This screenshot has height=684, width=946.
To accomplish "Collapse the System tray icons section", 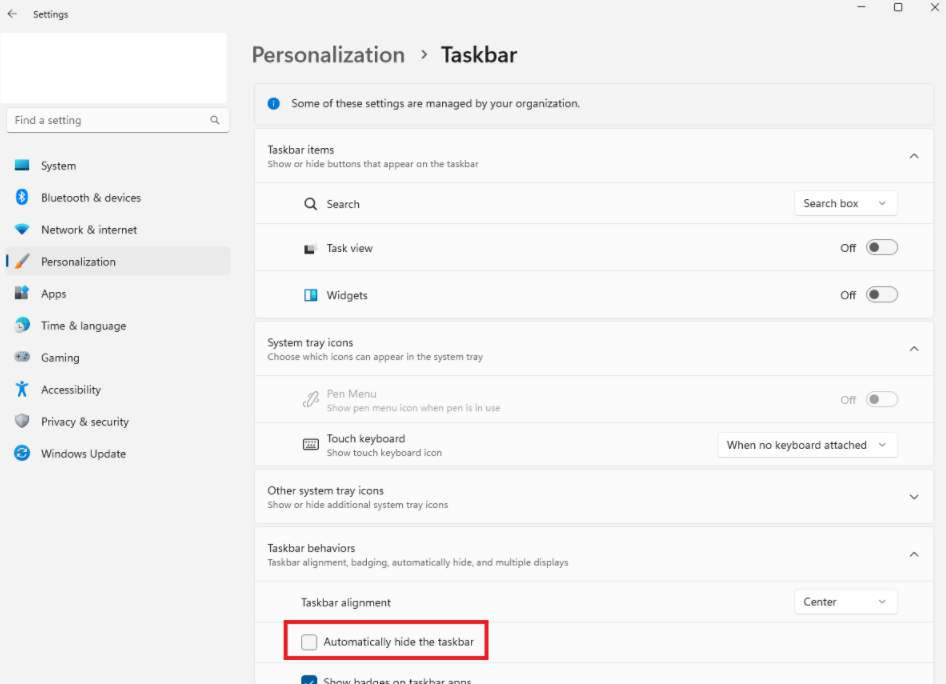I will tap(914, 349).
